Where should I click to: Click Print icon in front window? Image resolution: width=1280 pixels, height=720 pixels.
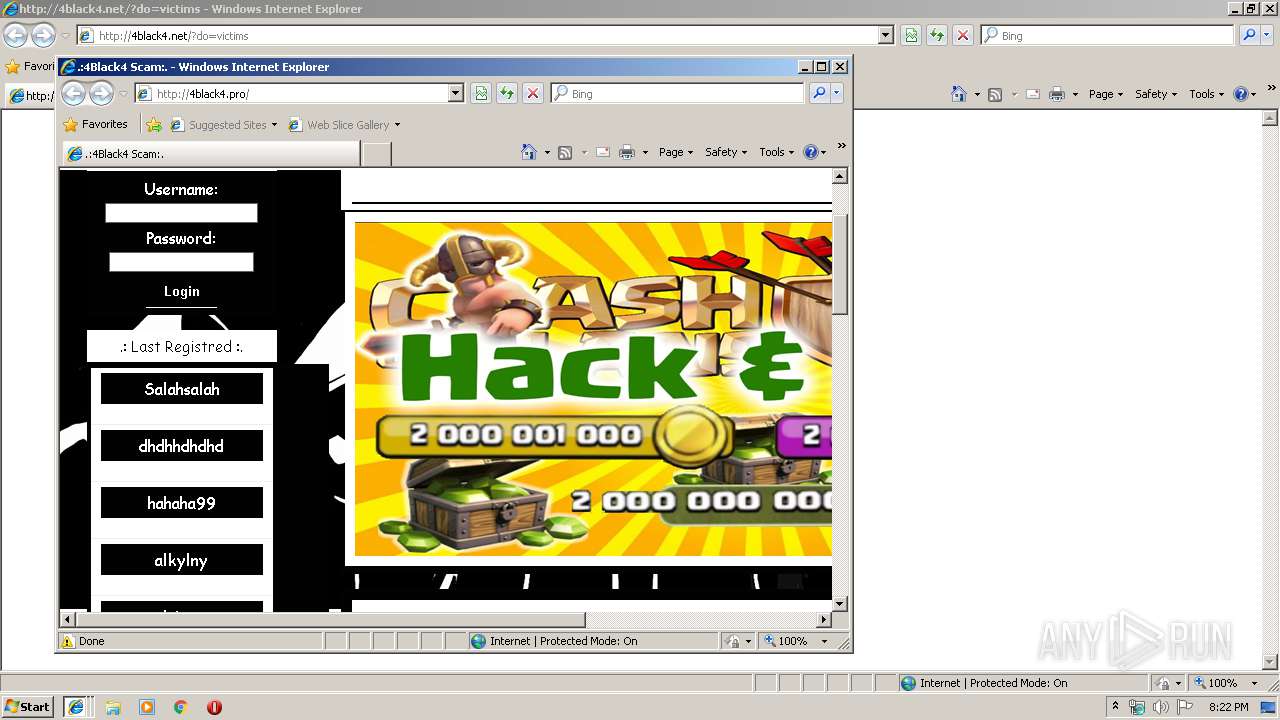point(627,152)
